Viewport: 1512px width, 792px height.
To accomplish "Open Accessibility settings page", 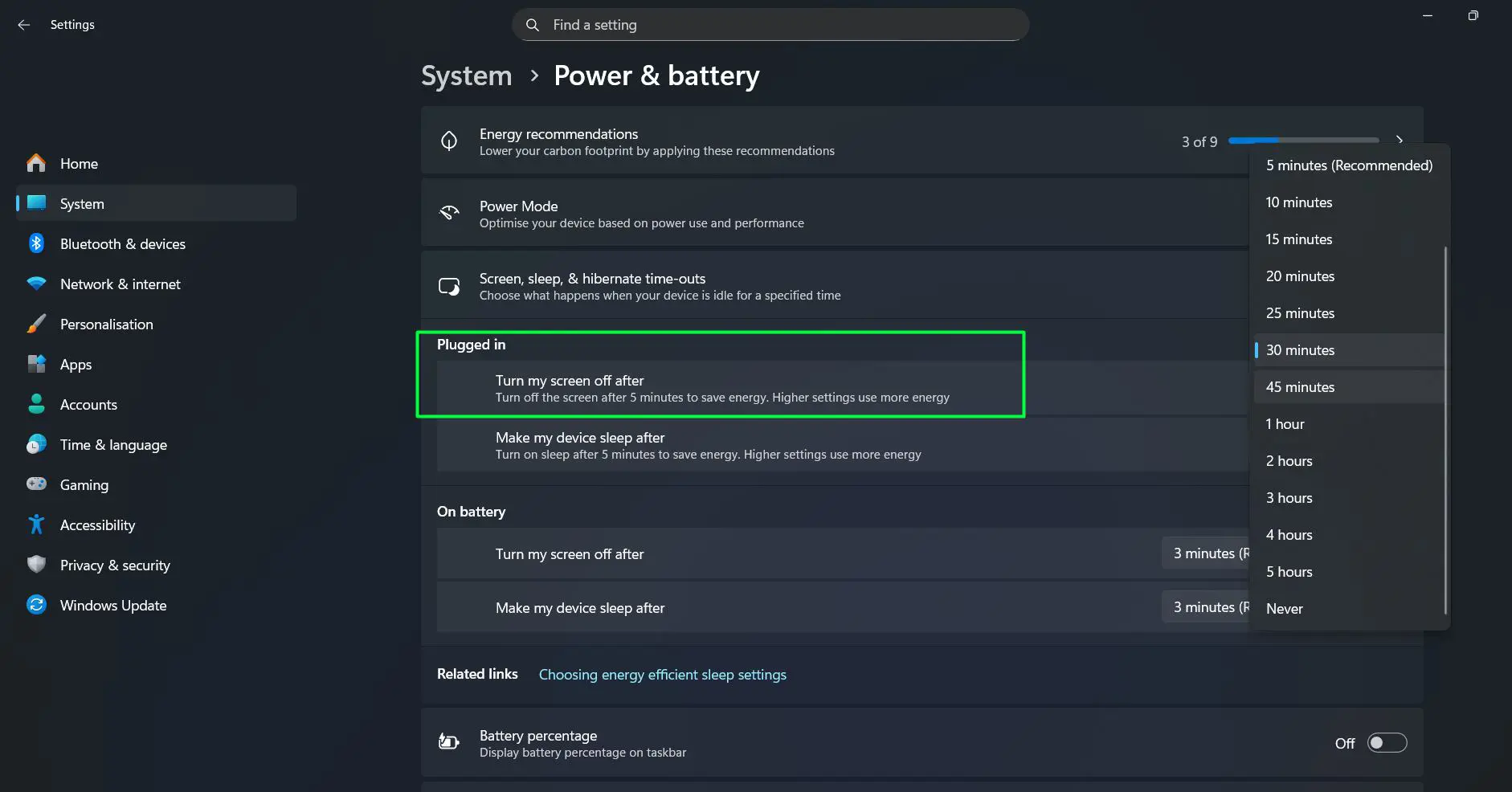I will [97, 525].
